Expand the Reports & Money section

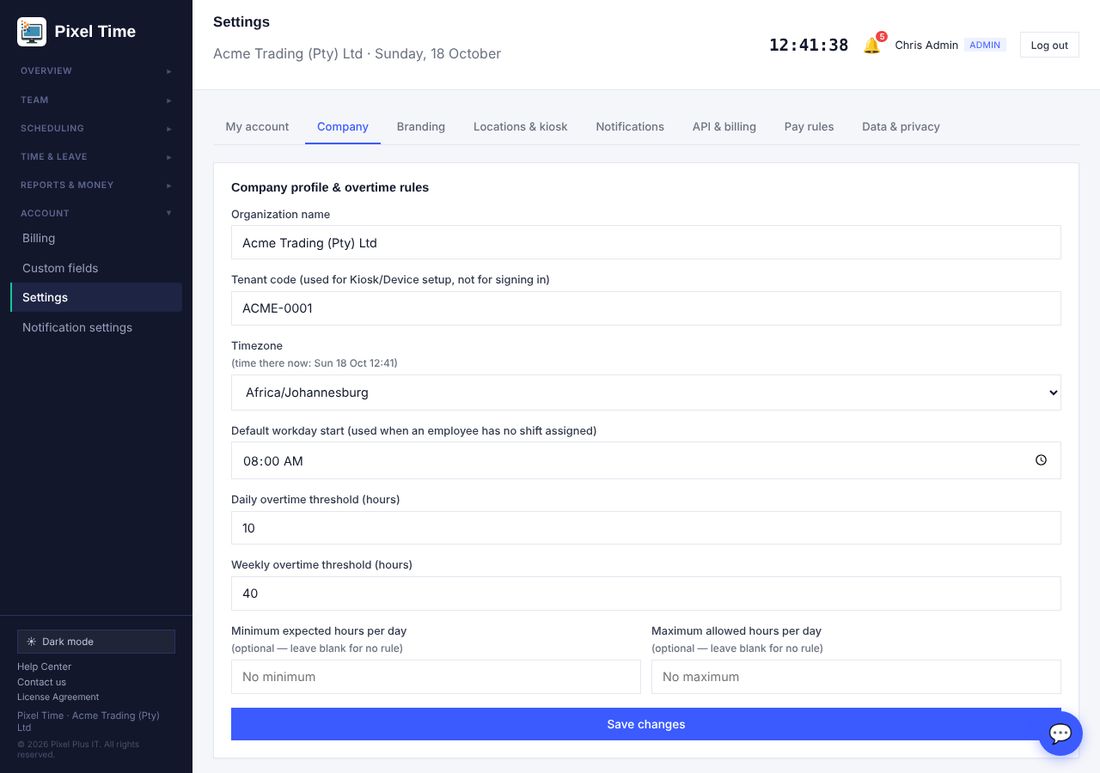point(96,185)
